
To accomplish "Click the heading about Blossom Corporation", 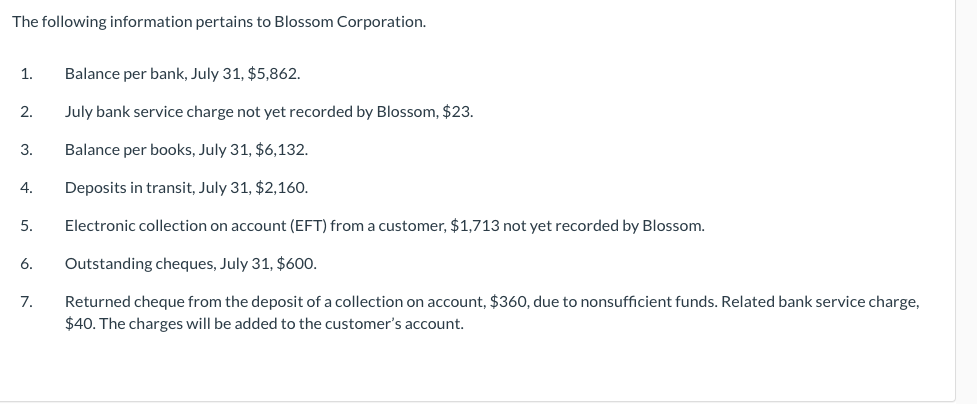I will [x=219, y=22].
